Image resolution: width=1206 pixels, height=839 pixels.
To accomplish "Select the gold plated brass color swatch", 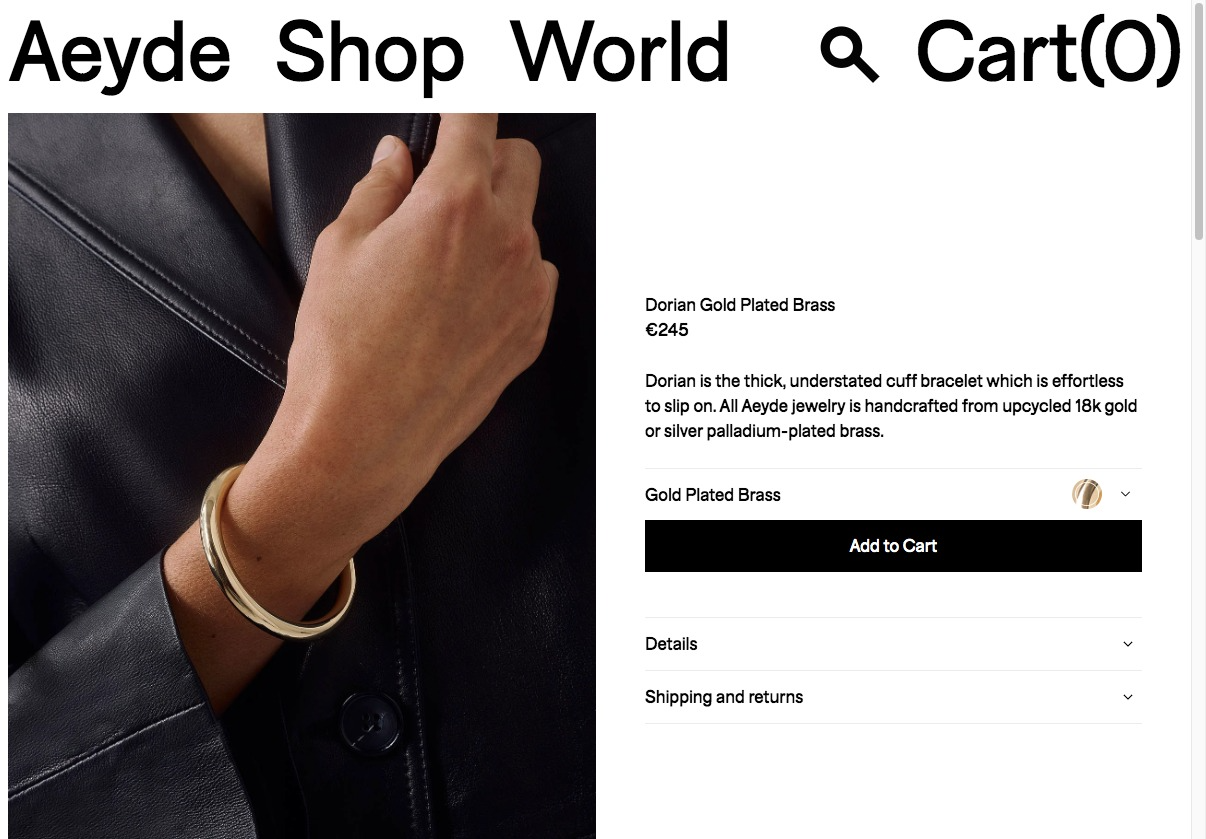I will 1087,494.
